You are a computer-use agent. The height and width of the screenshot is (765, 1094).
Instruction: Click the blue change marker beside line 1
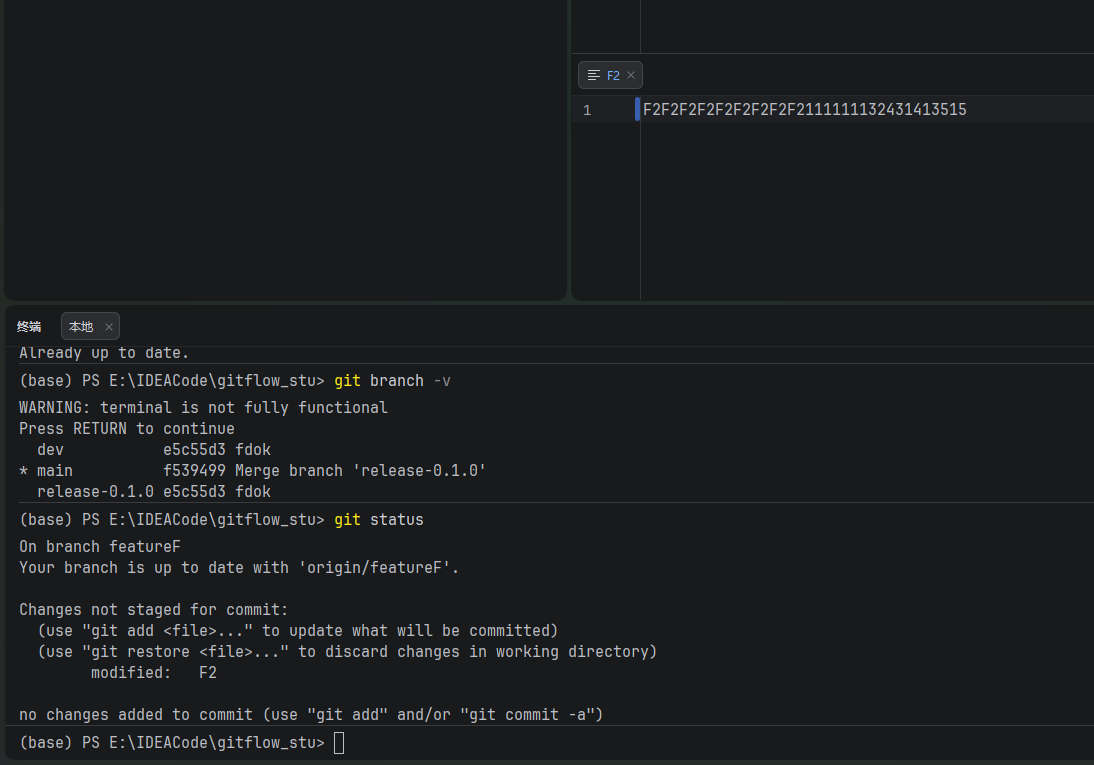point(637,109)
